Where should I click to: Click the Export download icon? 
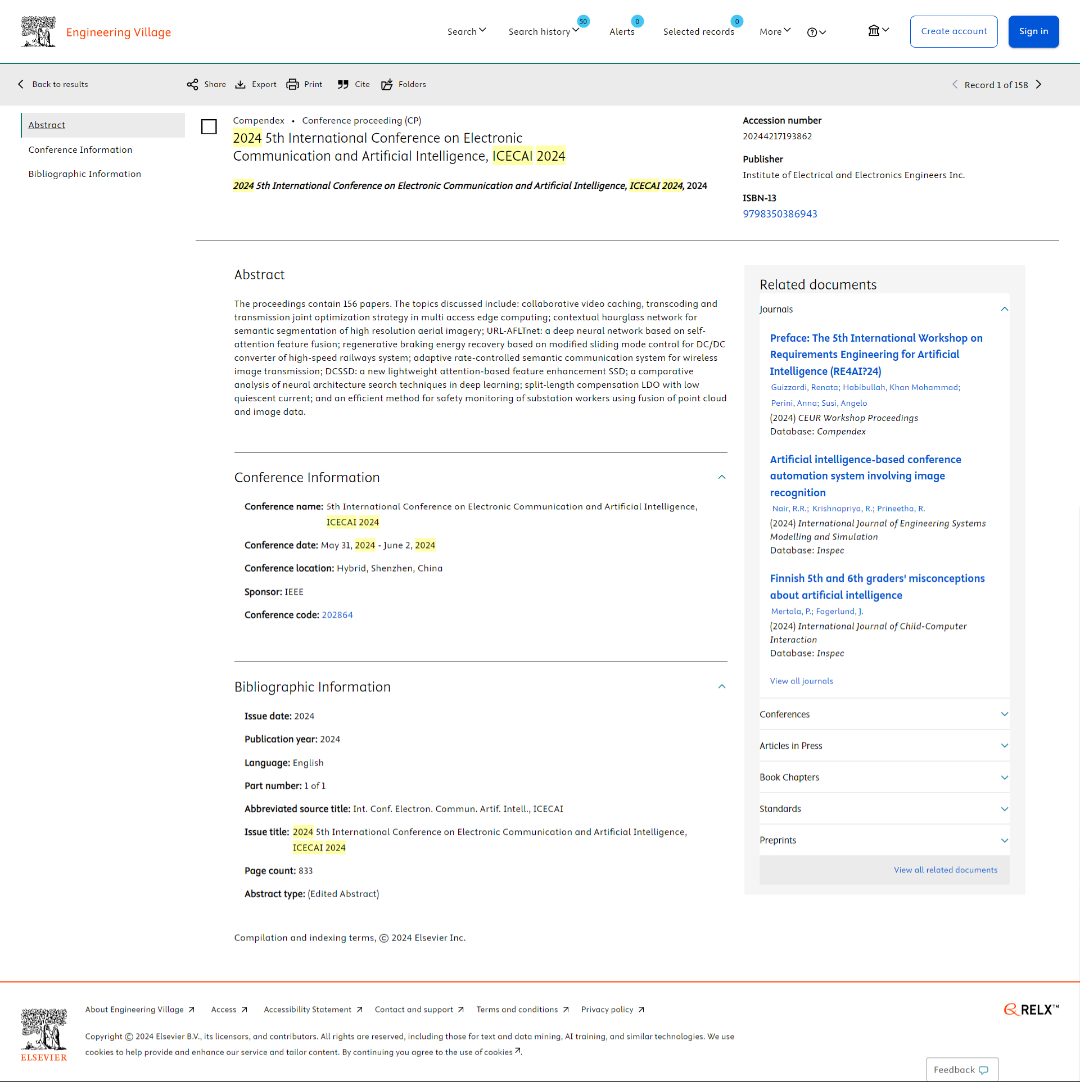click(x=240, y=85)
